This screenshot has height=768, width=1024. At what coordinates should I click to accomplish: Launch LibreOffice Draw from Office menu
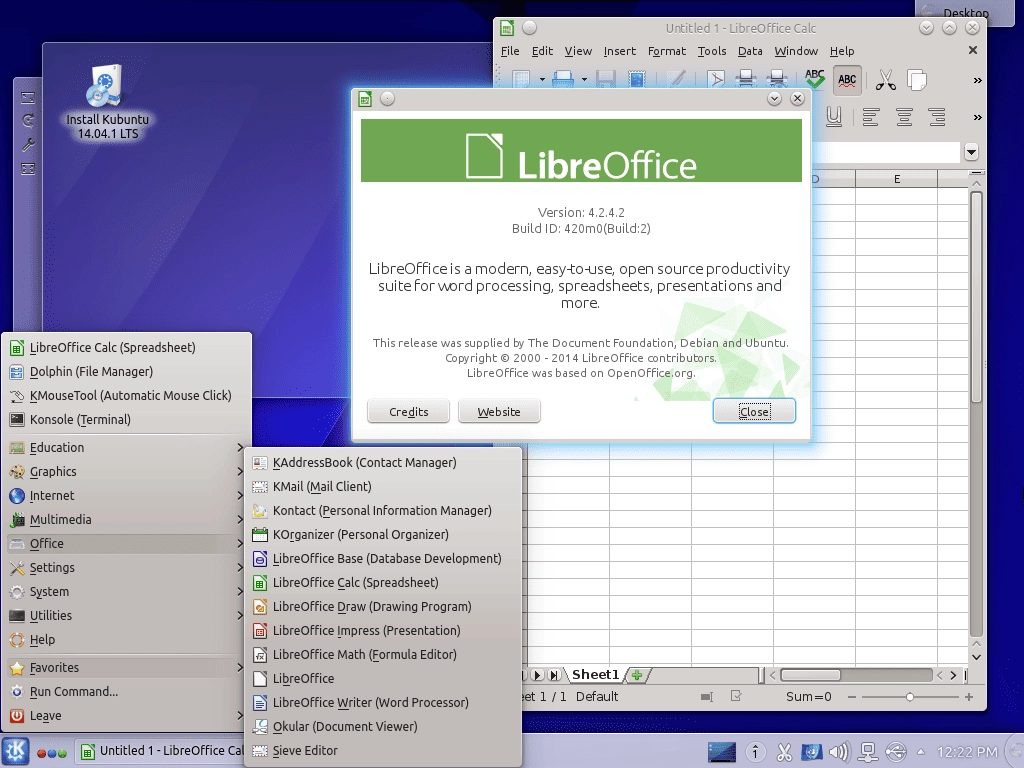pyautogui.click(x=384, y=606)
